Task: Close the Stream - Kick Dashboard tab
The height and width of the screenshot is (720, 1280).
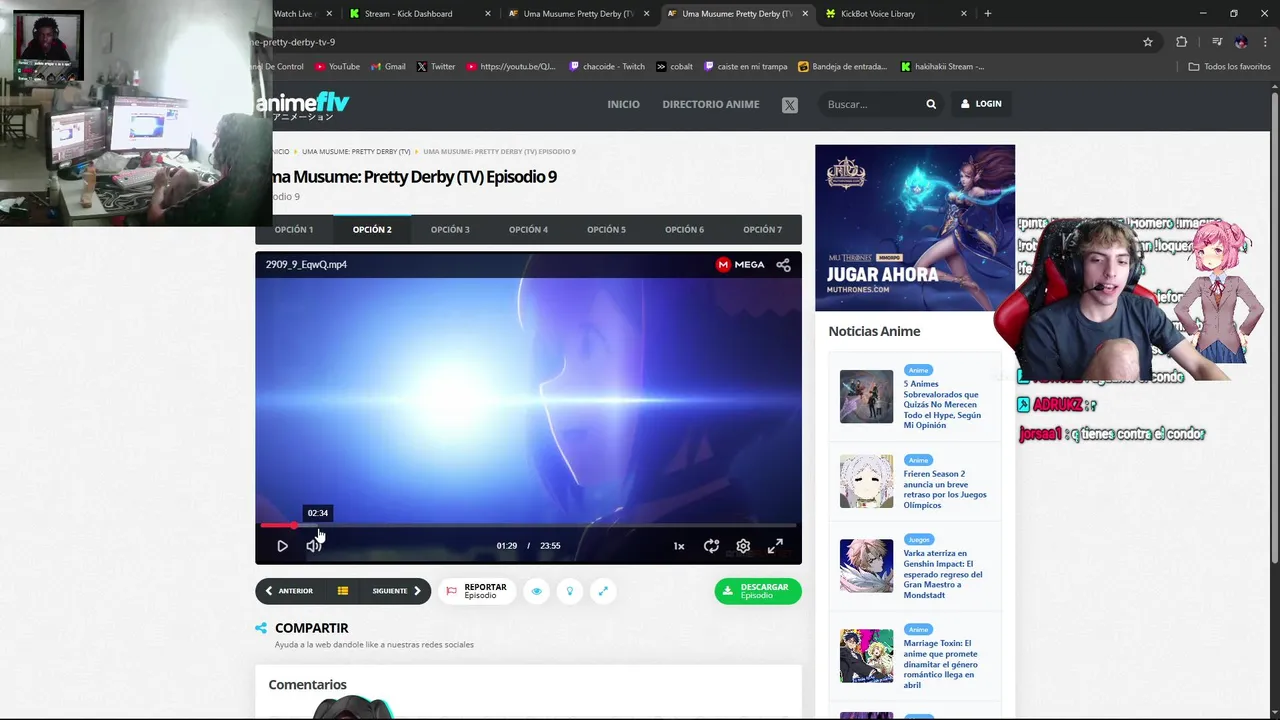Action: click(488, 14)
